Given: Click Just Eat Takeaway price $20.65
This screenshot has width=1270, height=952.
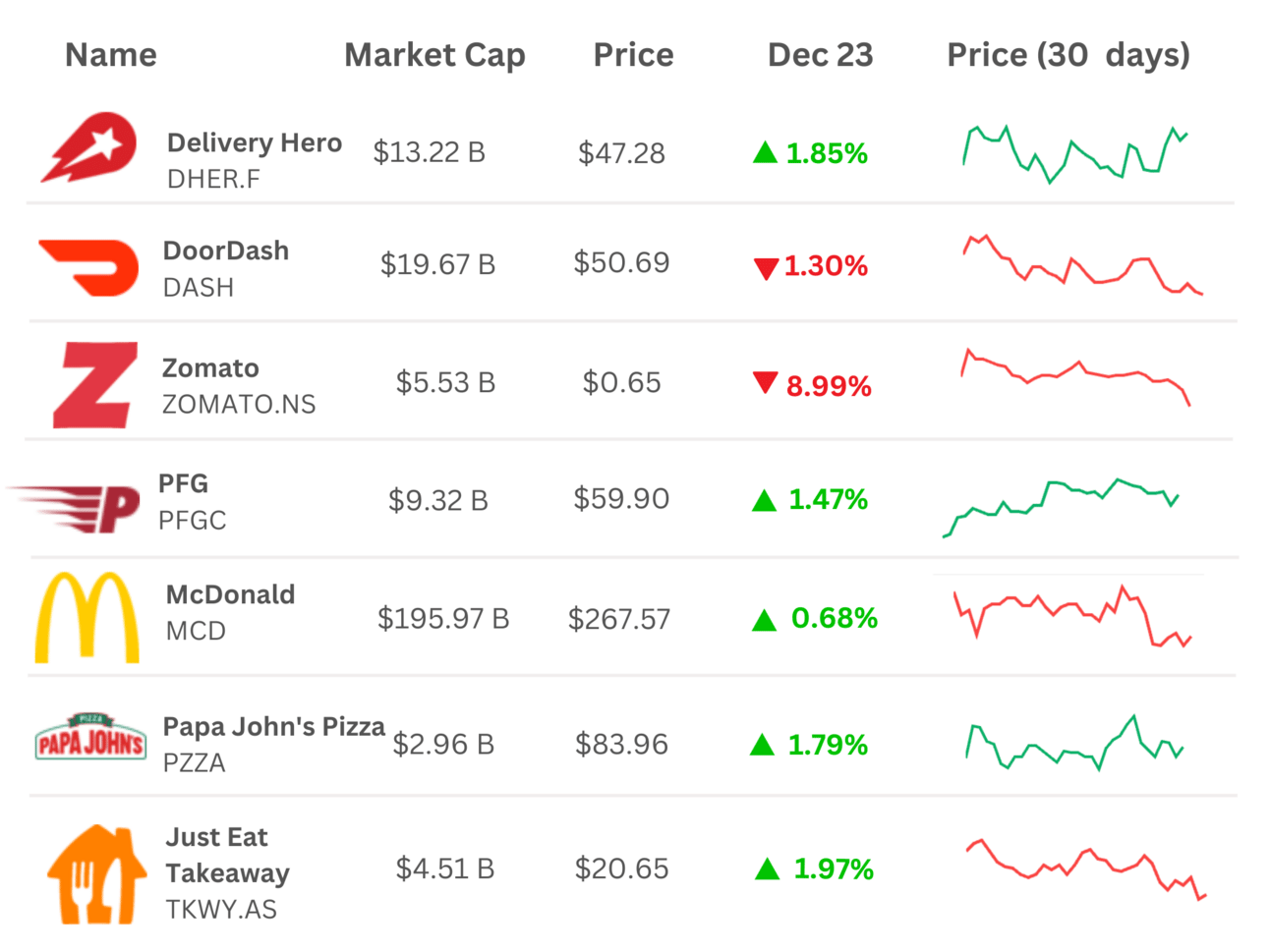Looking at the screenshot, I should point(621,868).
